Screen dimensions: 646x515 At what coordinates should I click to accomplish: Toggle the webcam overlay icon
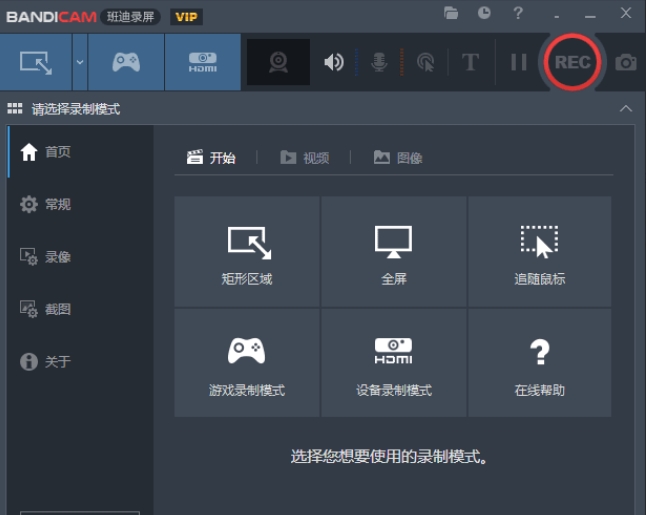(279, 62)
